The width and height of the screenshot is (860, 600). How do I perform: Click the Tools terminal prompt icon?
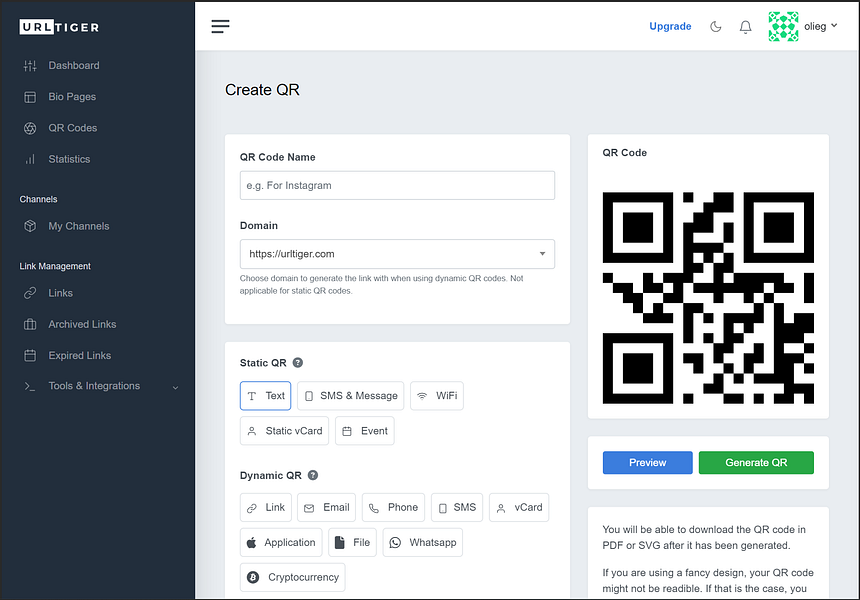point(30,387)
